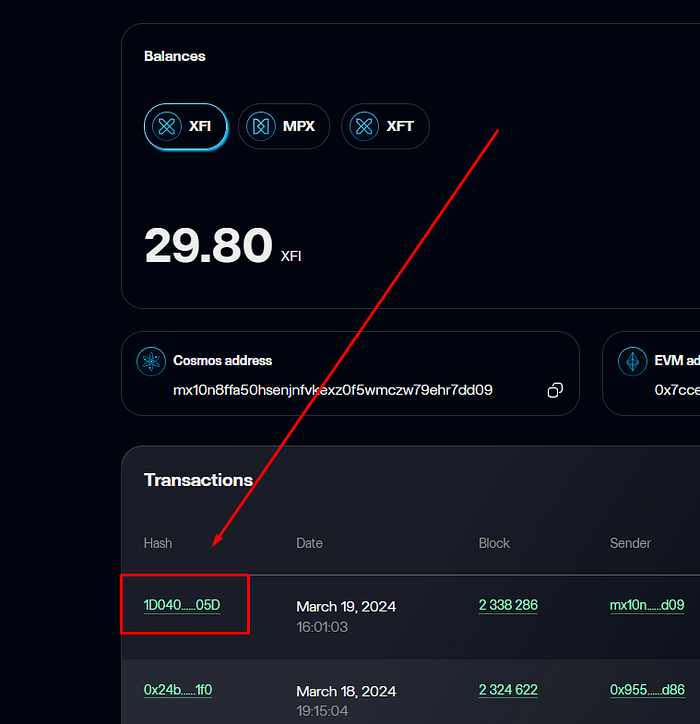Click the EVM Ethereum diamond icon
Viewport: 700px width, 724px height.
point(632,361)
